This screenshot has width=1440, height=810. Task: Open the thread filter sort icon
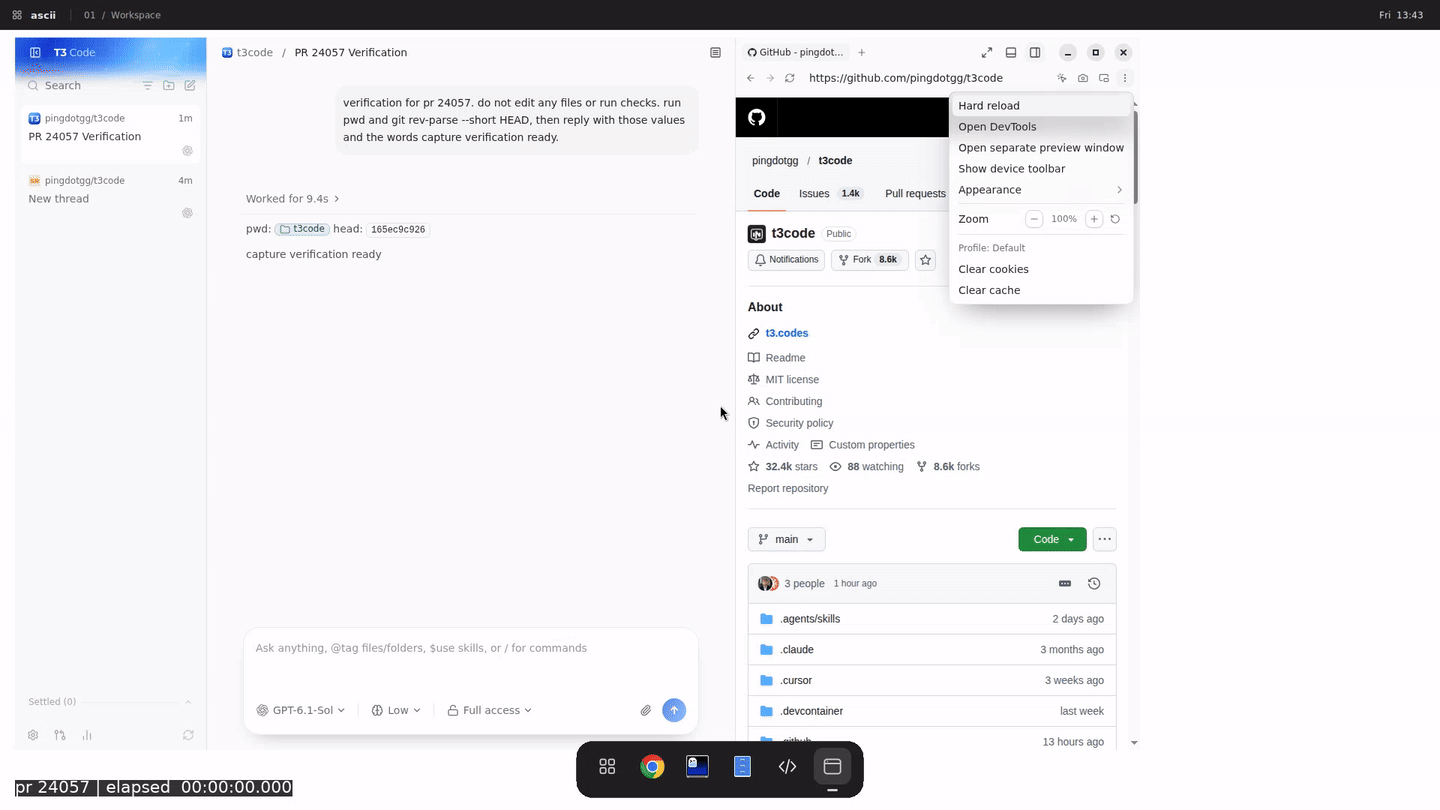148,86
